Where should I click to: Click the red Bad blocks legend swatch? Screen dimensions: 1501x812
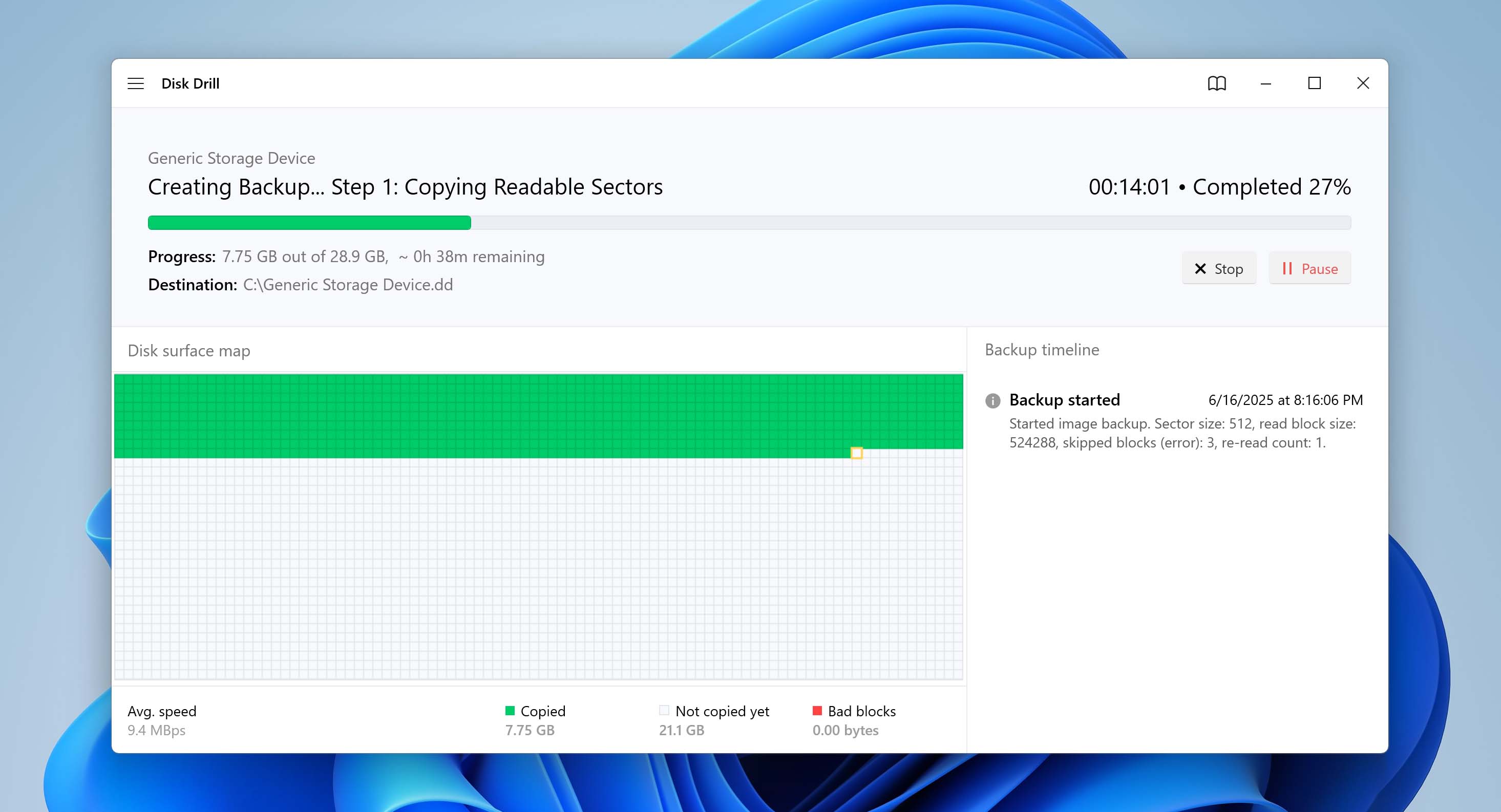pos(817,710)
